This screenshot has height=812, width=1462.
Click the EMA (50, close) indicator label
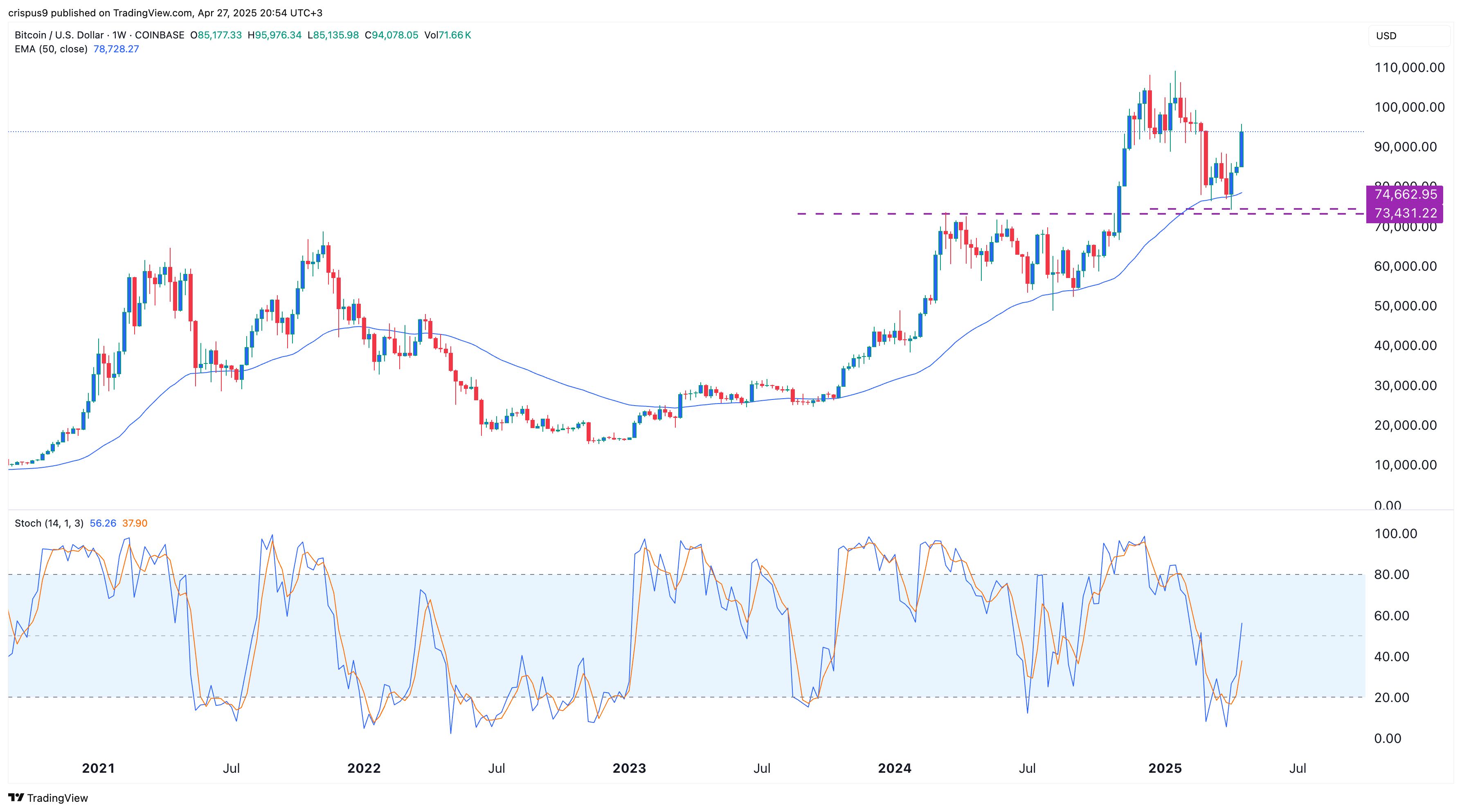click(51, 49)
